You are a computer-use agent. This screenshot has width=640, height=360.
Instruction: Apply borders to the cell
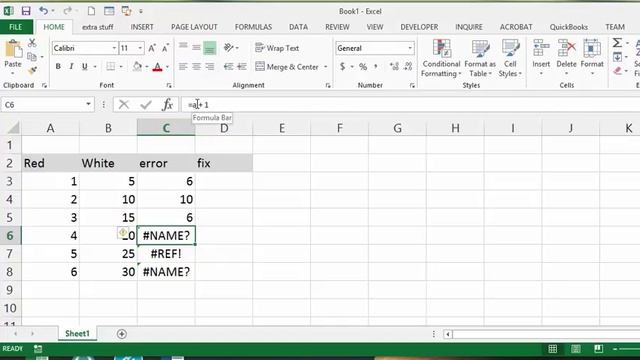pos(110,67)
